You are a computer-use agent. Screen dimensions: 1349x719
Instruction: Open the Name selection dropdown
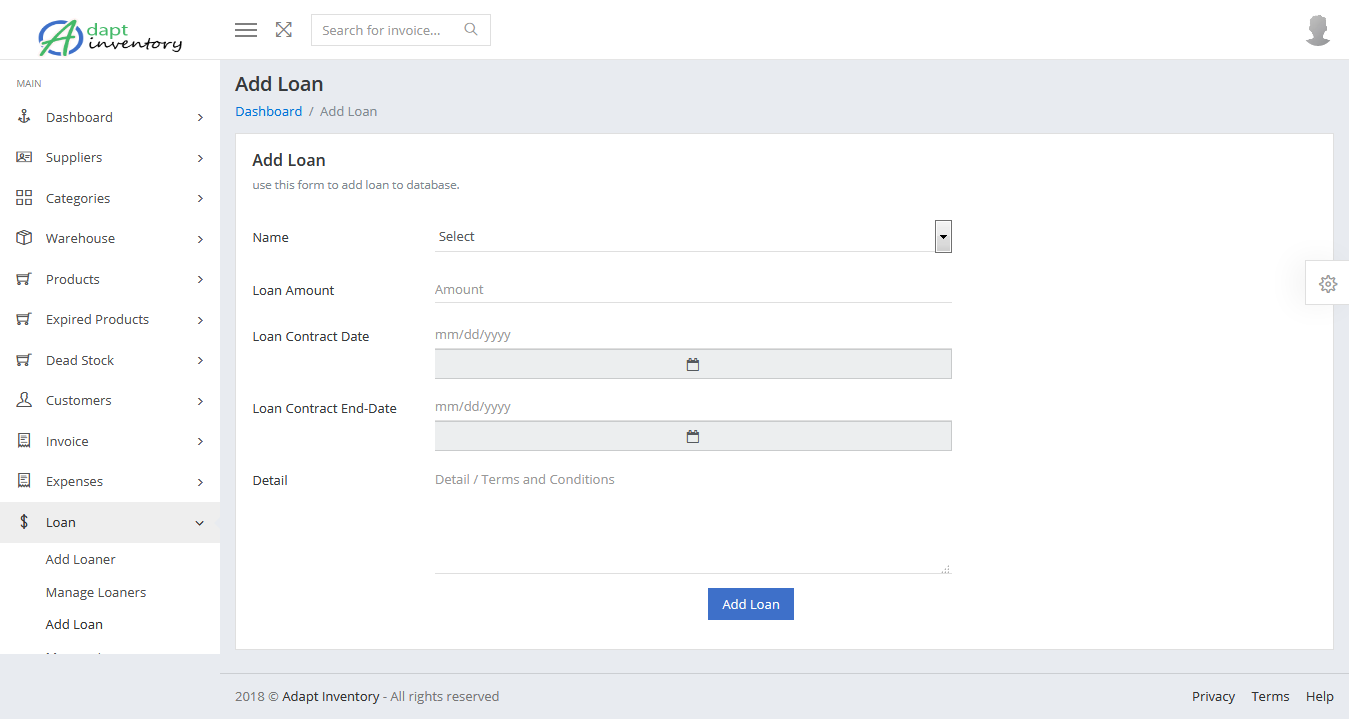point(941,236)
